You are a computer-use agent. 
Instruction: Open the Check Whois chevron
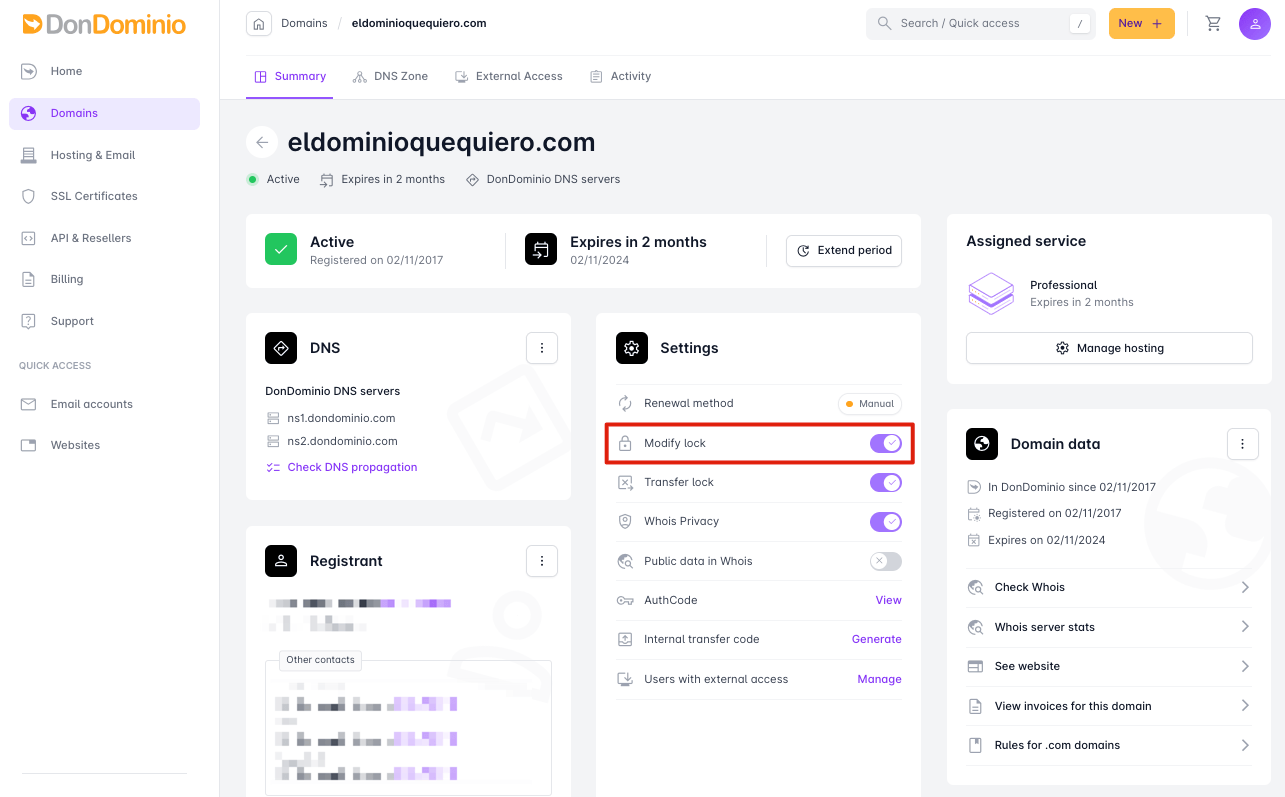tap(1245, 587)
